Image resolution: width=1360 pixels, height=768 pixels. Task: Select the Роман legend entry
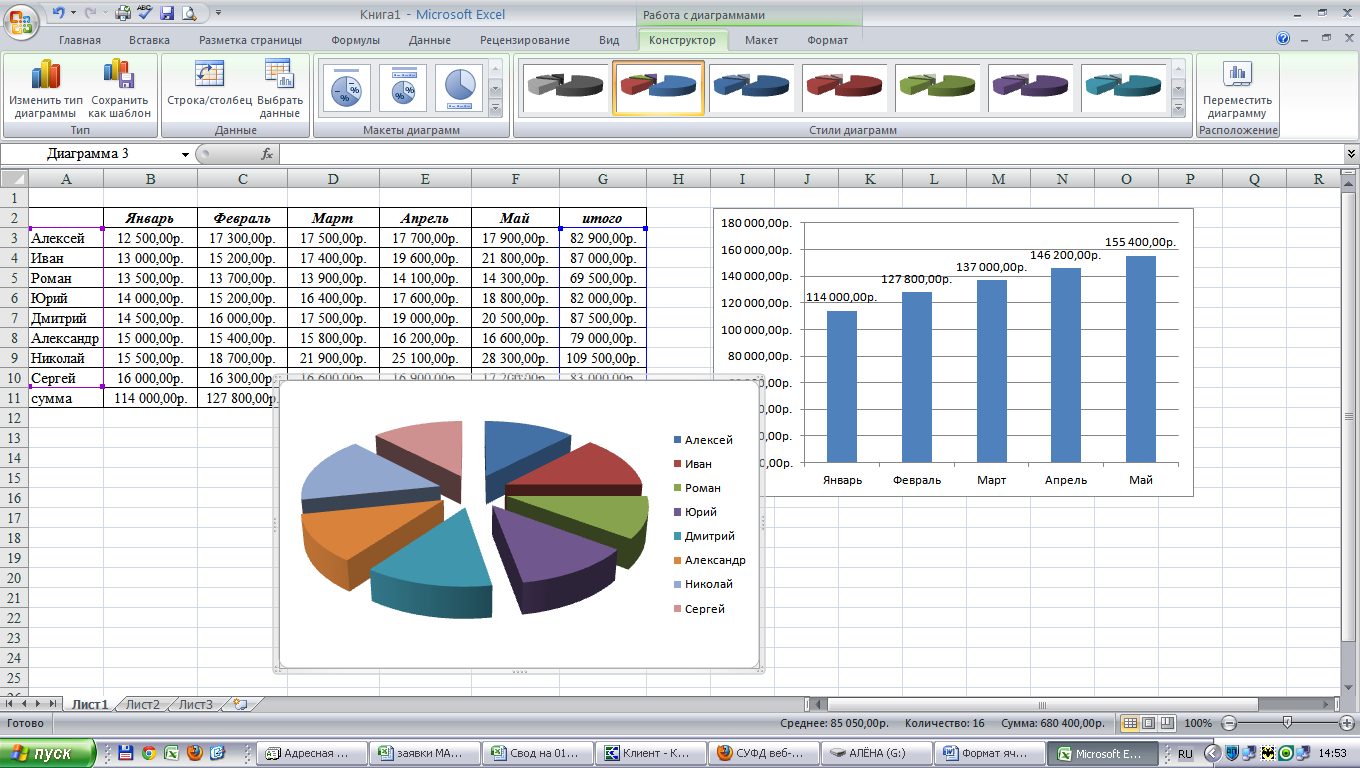[x=698, y=488]
